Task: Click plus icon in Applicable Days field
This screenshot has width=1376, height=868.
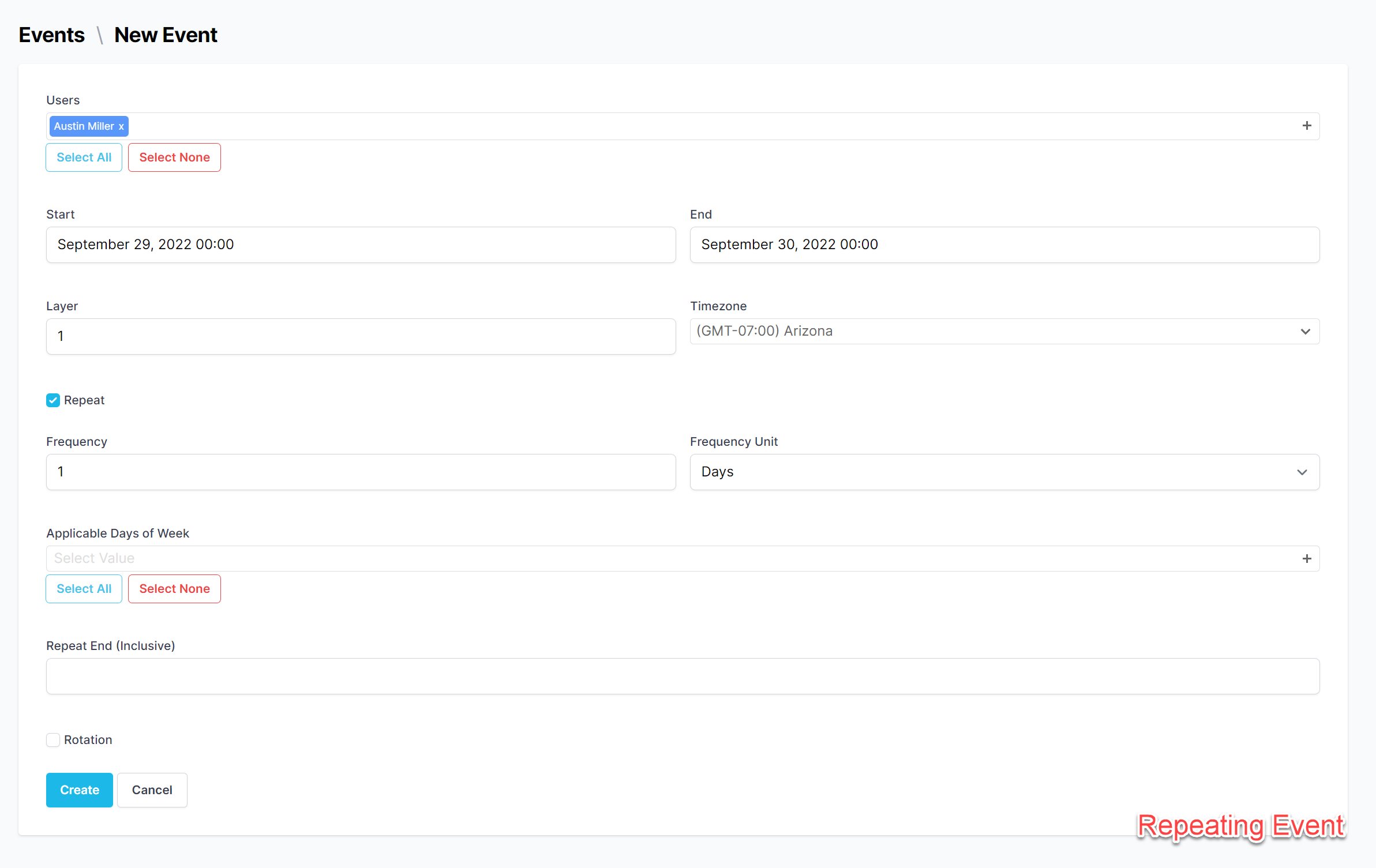Action: point(1307,558)
